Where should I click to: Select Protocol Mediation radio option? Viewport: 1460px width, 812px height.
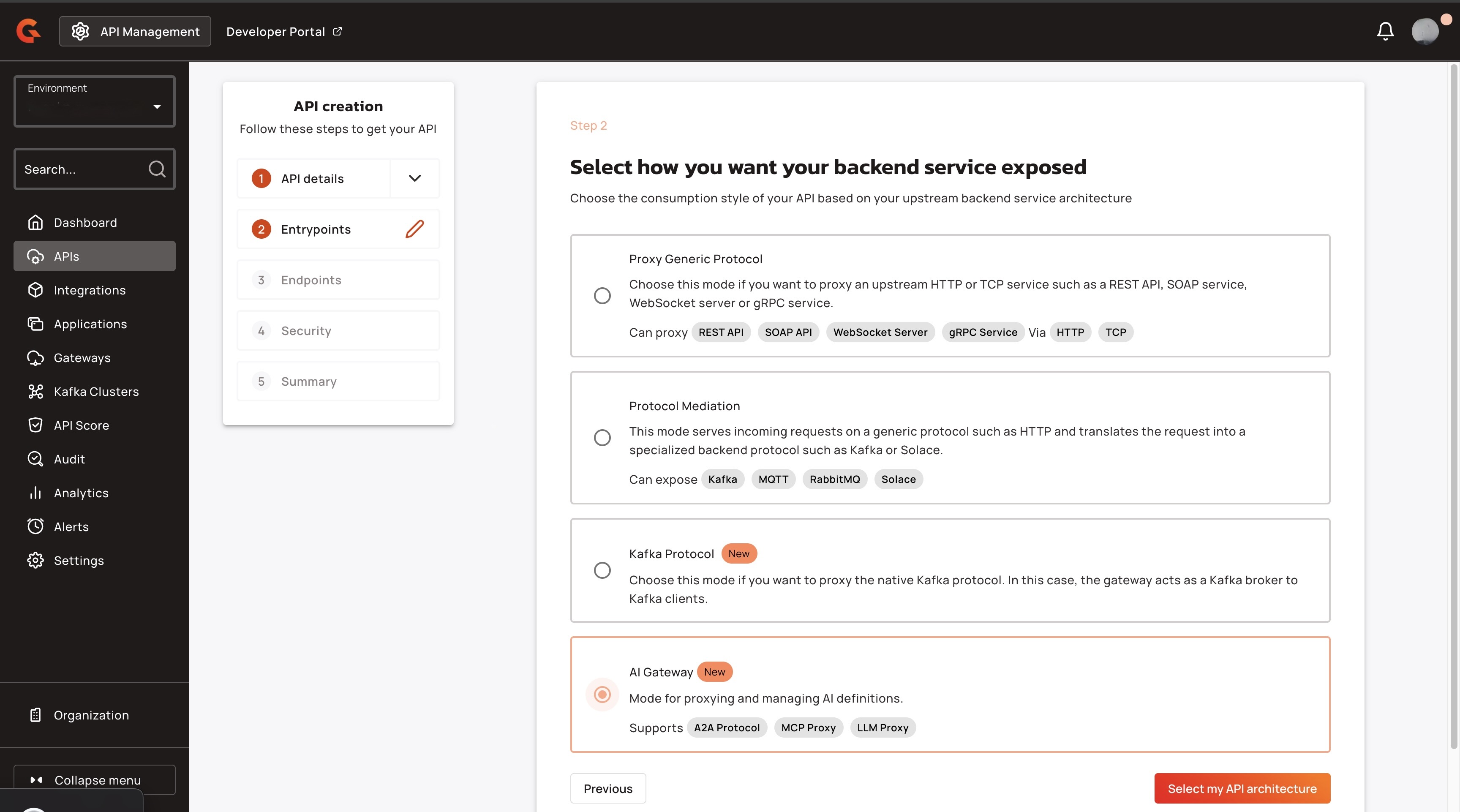[602, 437]
